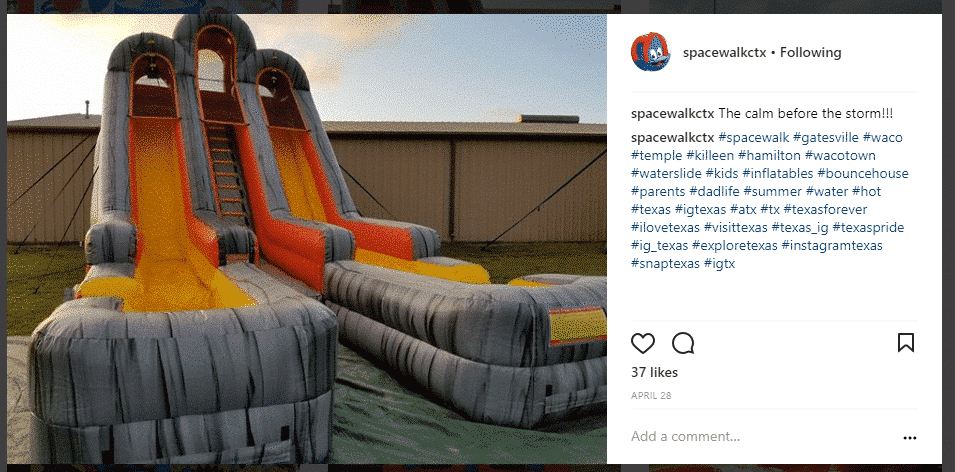Open the #igtx hashtag
955x472 pixels.
720,264
